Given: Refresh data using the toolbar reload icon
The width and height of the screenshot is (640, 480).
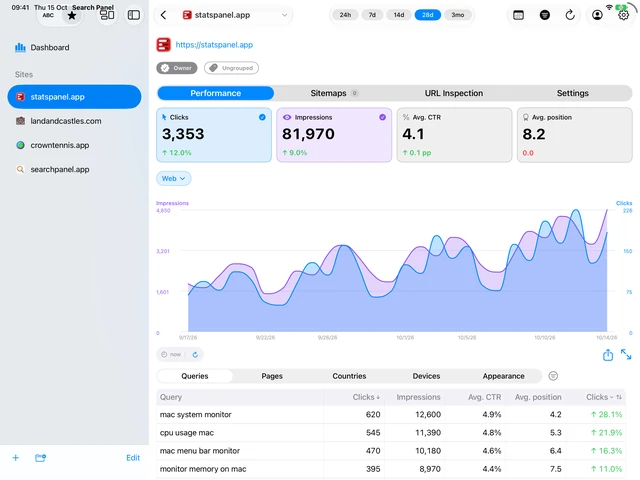Looking at the screenshot, I should click(570, 15).
